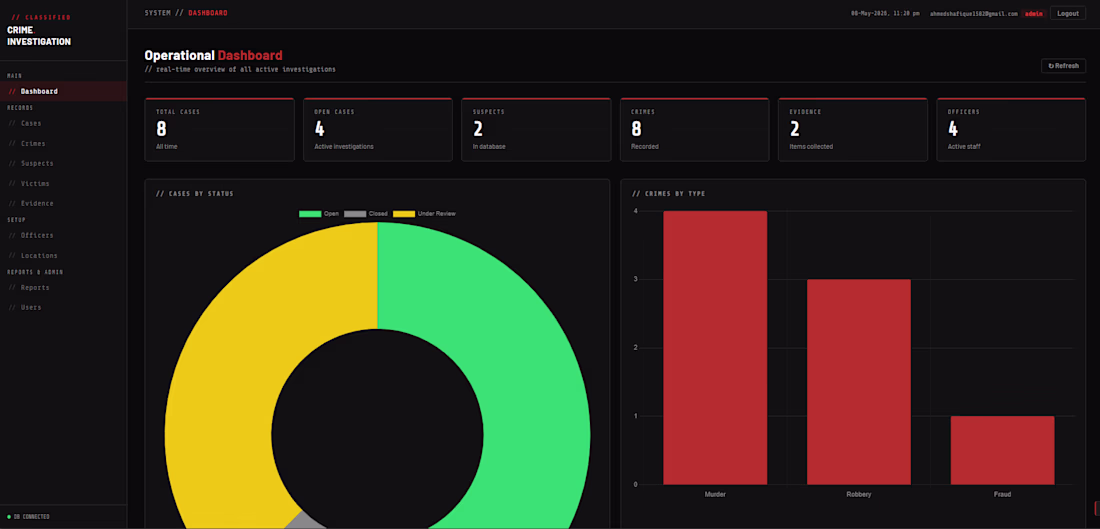Screen dimensions: 1100x529
Task: Click the real-time overview subtitle
Action: pos(240,69)
